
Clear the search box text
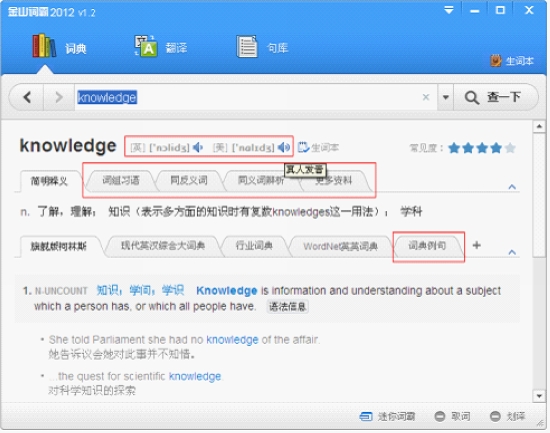pyautogui.click(x=426, y=97)
